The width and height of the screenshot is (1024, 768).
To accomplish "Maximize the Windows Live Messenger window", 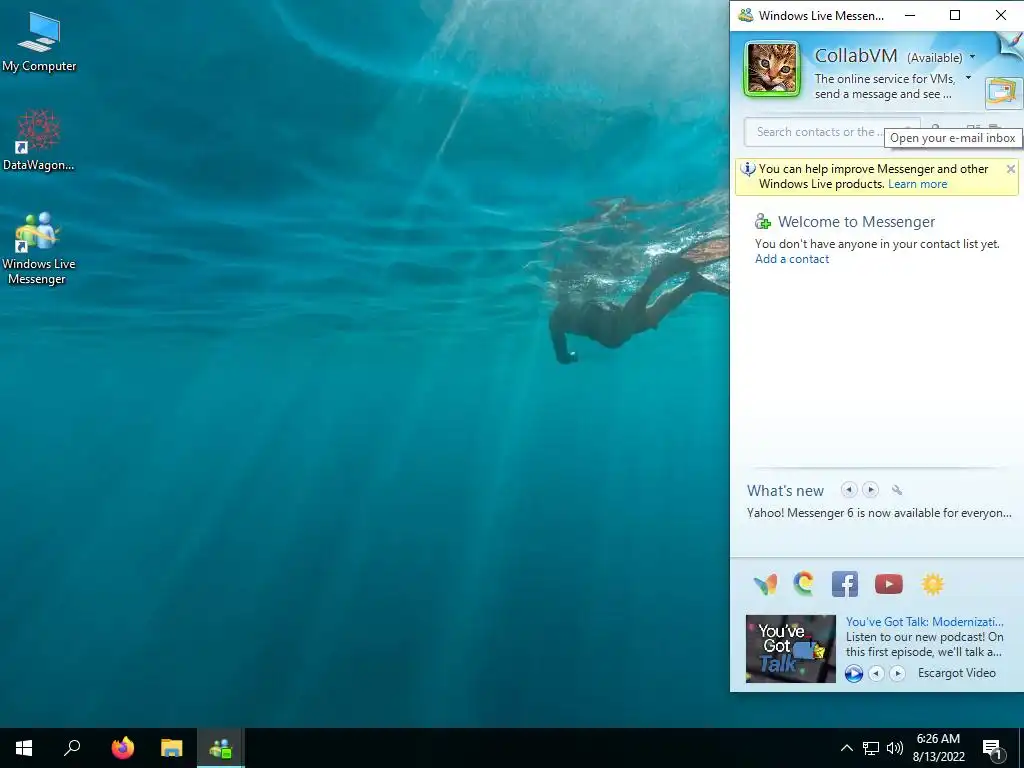I will pos(955,16).
